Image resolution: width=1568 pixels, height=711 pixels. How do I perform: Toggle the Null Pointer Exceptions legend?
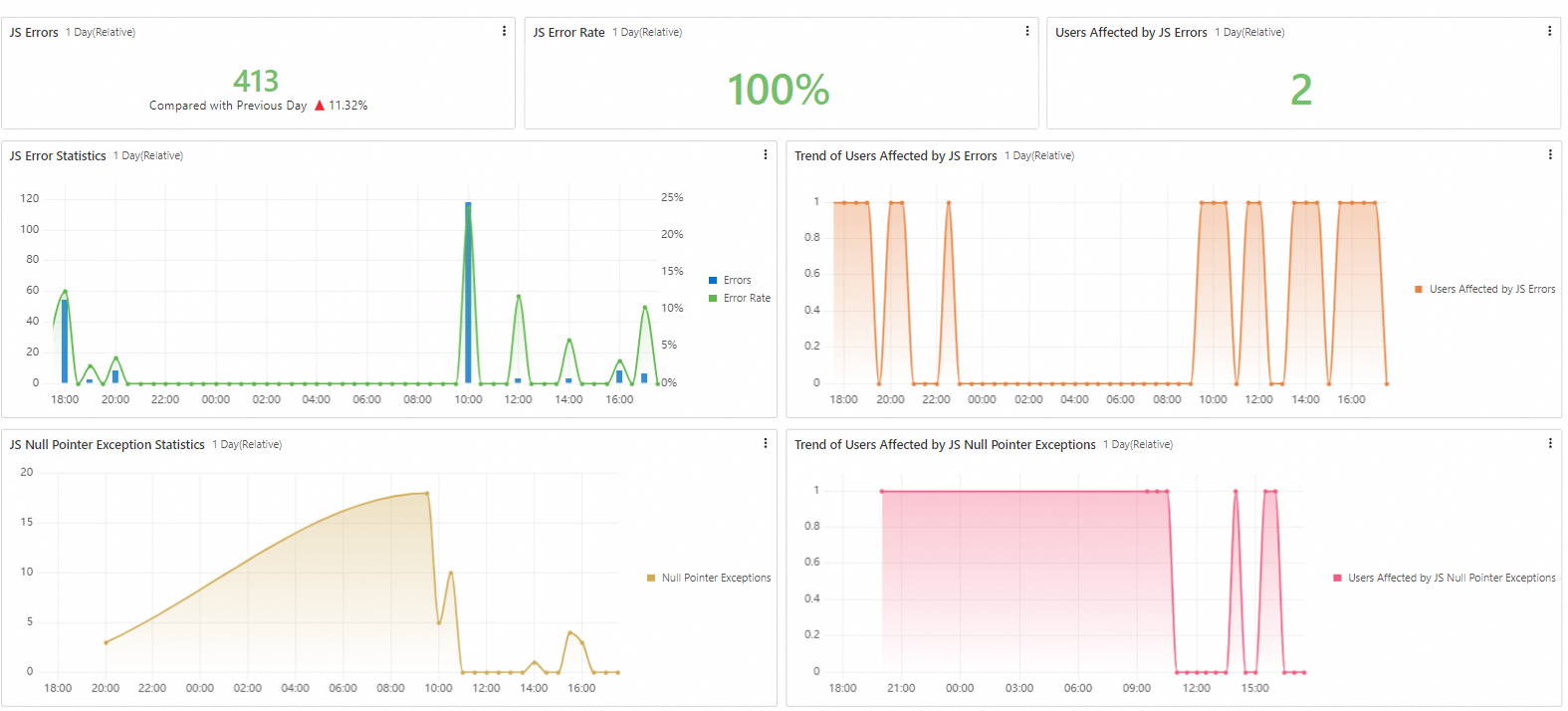[709, 579]
